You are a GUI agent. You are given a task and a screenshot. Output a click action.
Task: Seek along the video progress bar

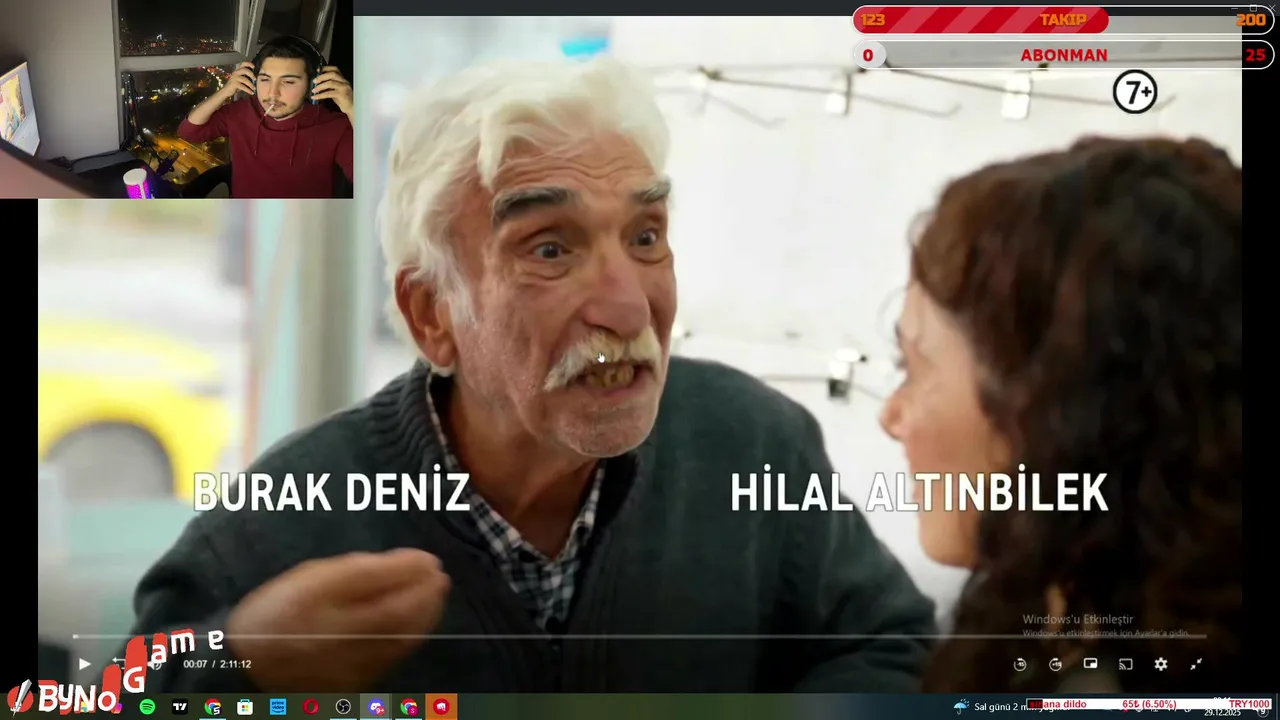tap(640, 636)
